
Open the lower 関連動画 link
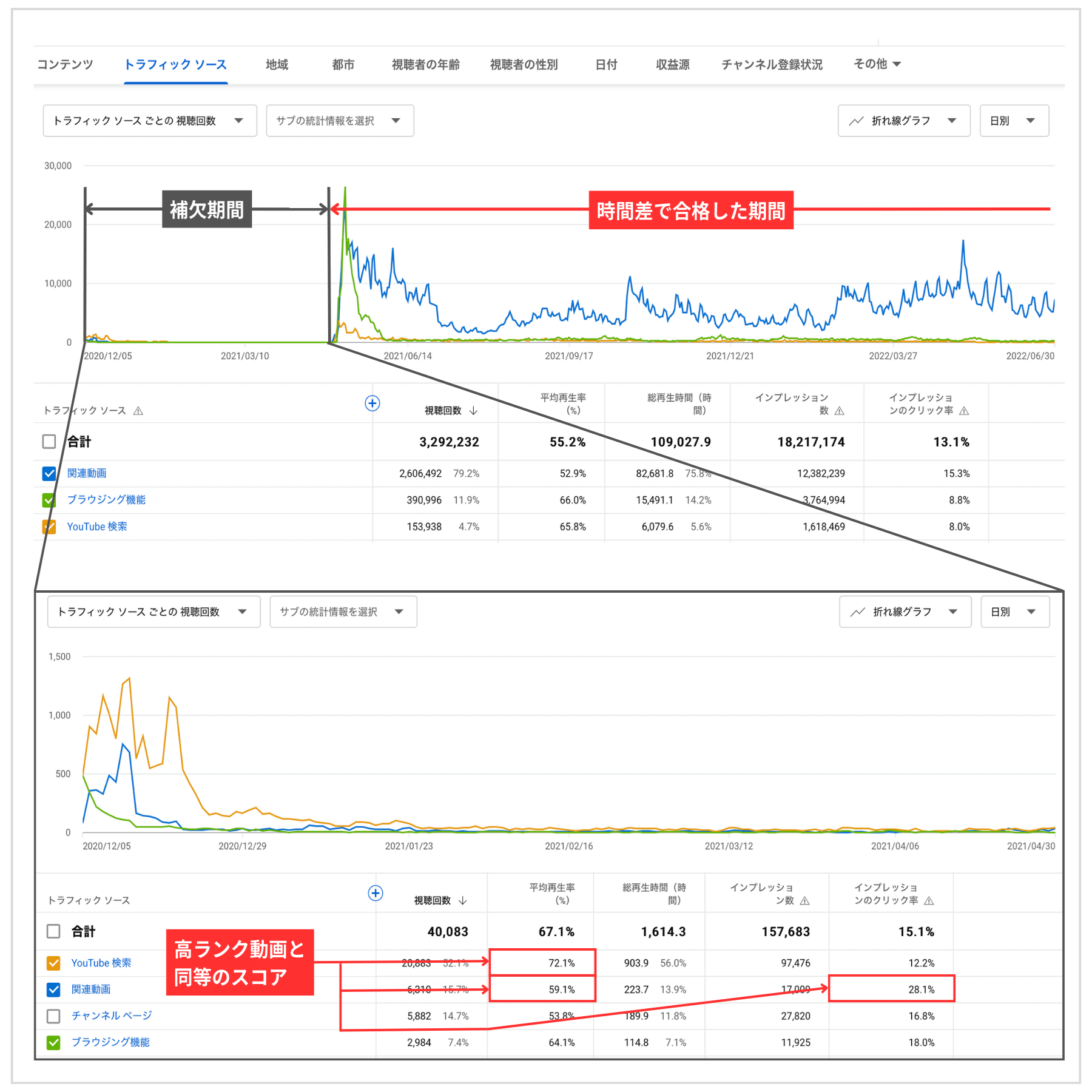pos(91,989)
